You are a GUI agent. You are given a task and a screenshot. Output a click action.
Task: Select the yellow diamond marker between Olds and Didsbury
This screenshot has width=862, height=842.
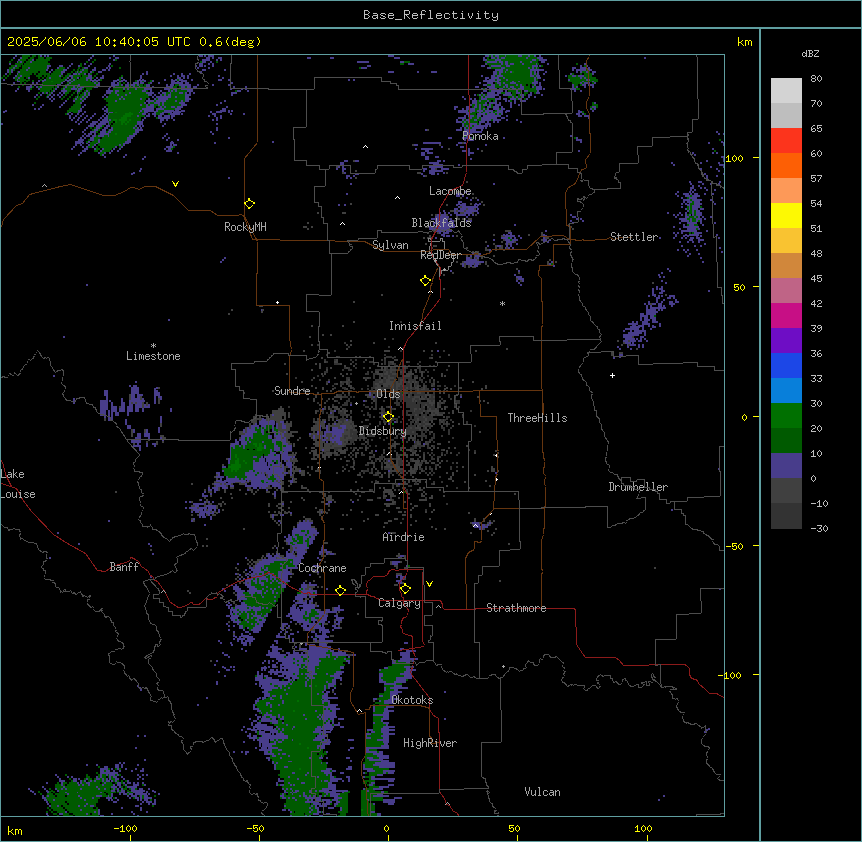tap(388, 417)
